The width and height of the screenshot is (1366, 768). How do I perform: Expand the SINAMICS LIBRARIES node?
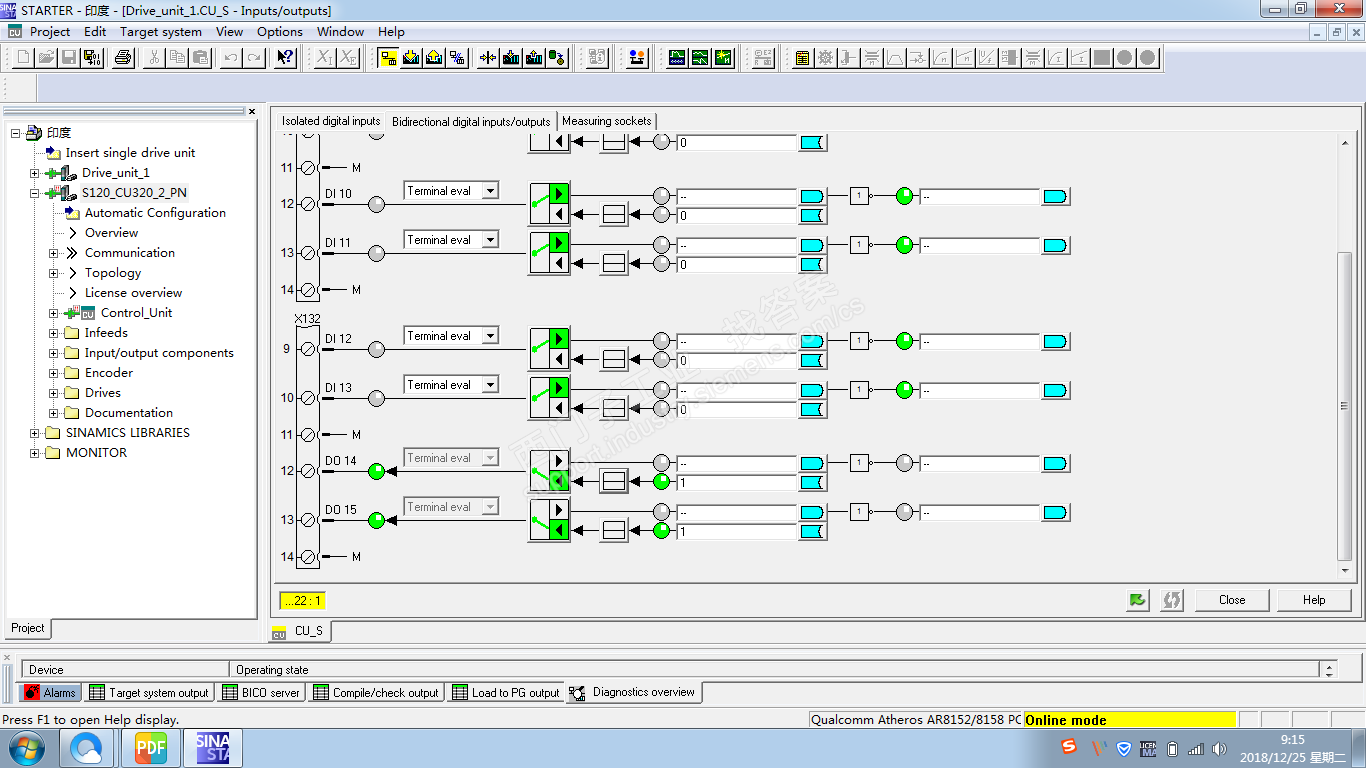pyautogui.click(x=35, y=433)
